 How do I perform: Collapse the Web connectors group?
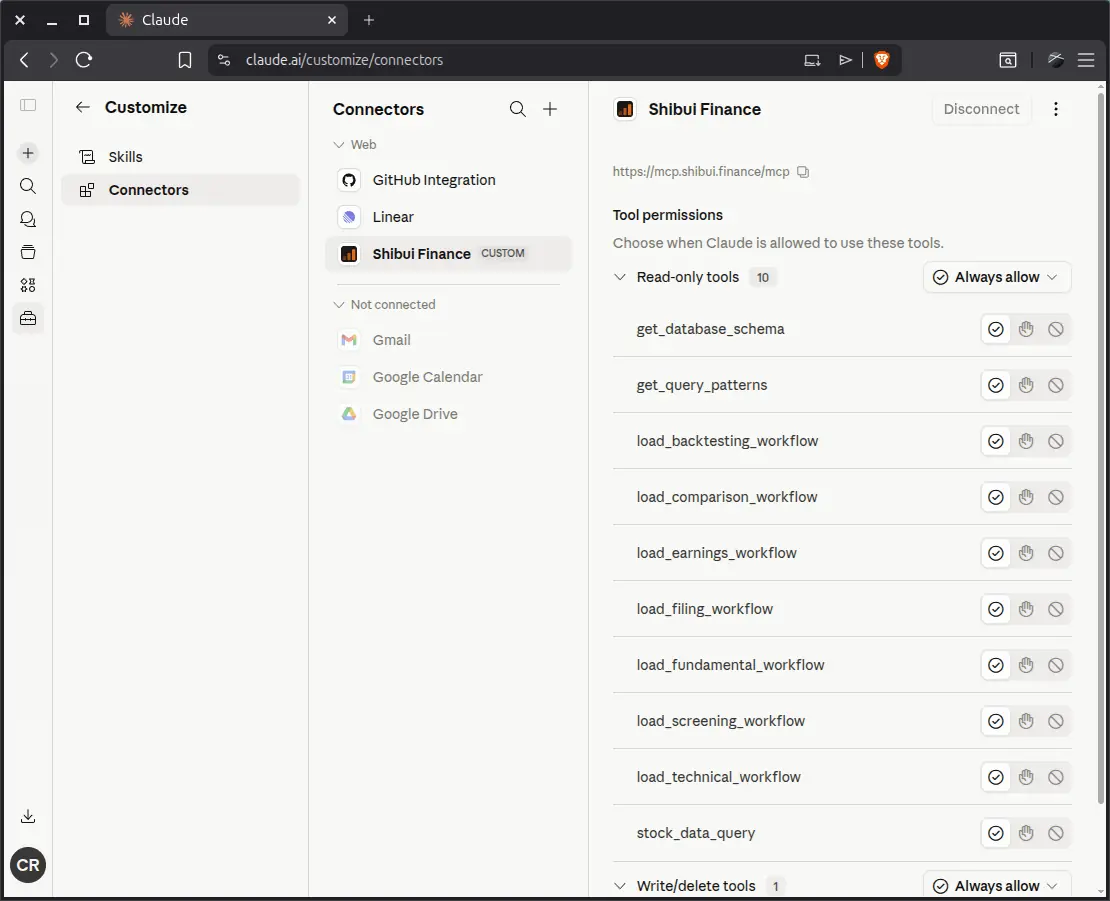point(338,144)
